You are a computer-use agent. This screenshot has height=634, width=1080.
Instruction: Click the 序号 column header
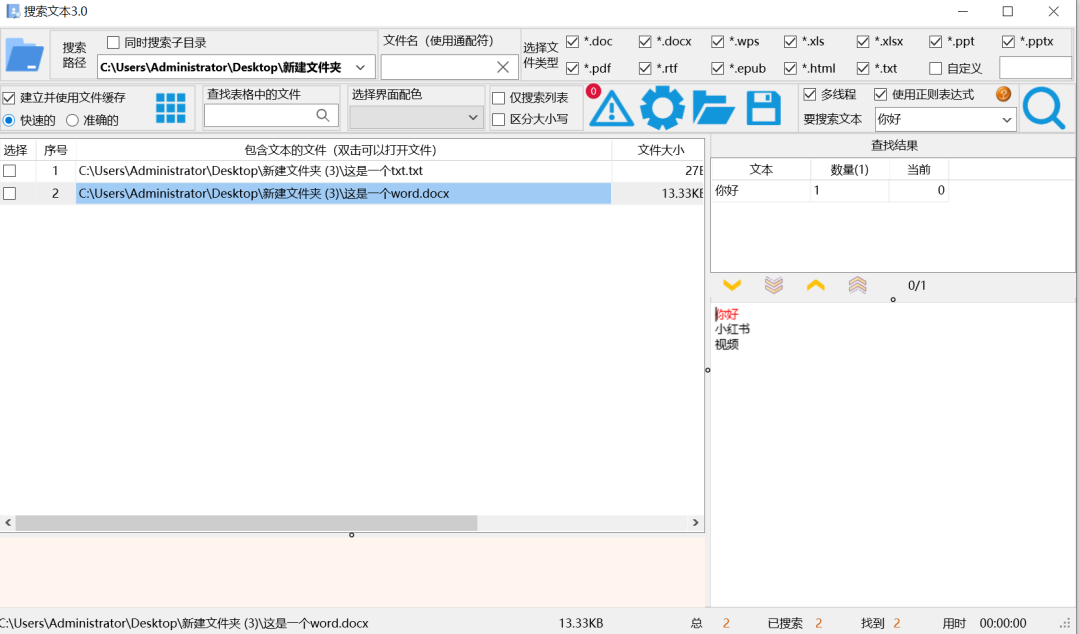click(55, 150)
